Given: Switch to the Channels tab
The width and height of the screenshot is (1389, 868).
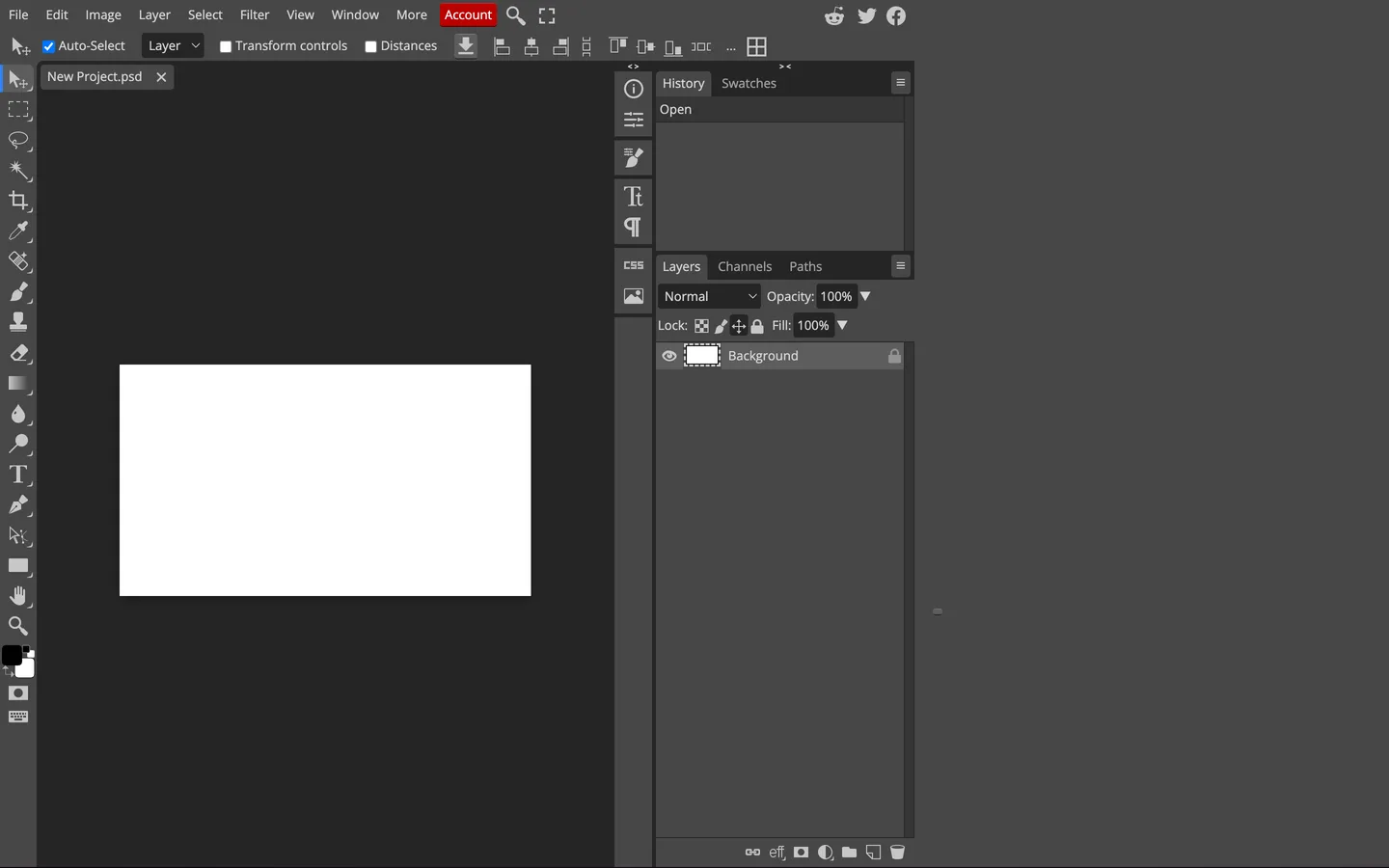Looking at the screenshot, I should (x=745, y=266).
